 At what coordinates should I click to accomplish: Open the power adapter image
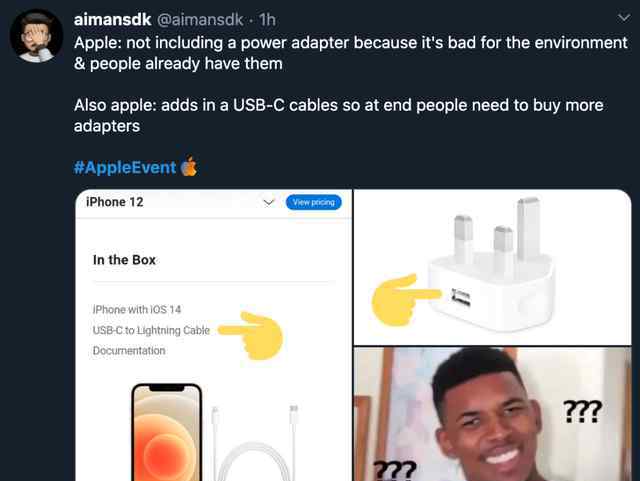[492, 267]
